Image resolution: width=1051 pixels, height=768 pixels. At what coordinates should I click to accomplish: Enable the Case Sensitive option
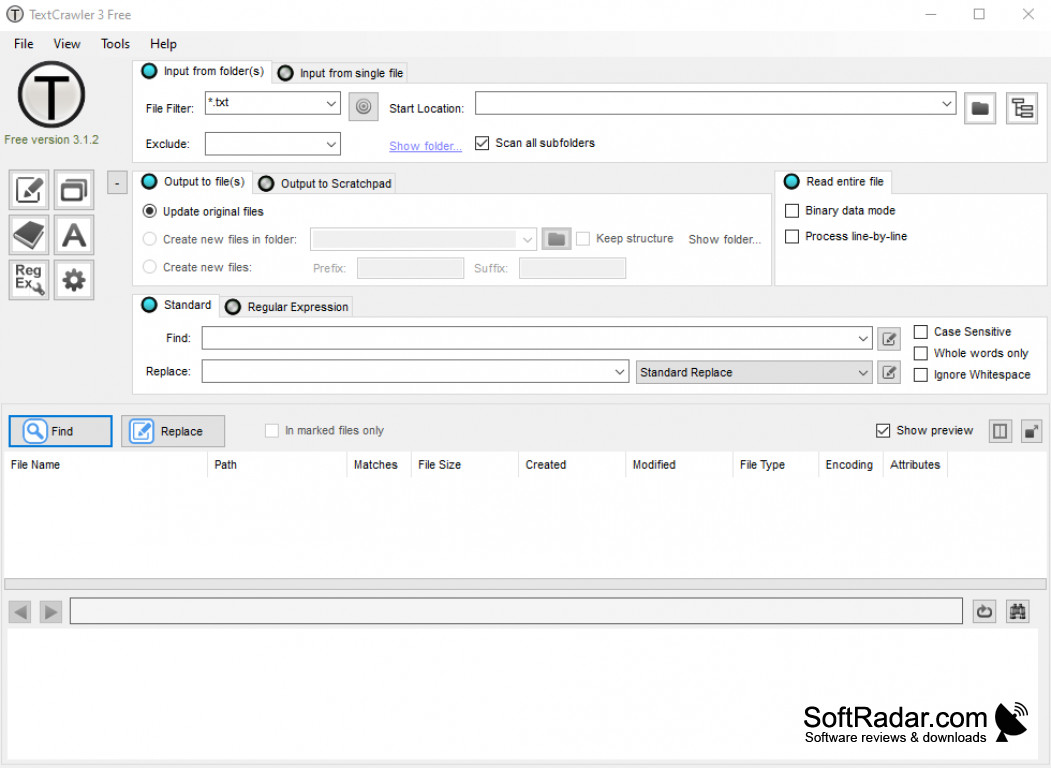[920, 331]
